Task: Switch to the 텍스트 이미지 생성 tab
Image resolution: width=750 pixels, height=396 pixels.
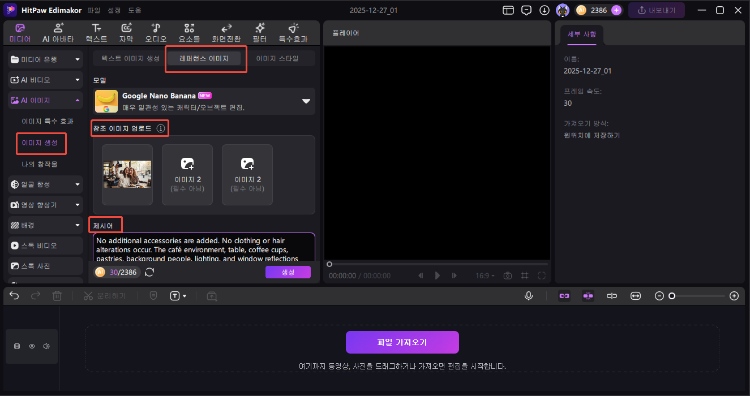Action: tap(130, 58)
